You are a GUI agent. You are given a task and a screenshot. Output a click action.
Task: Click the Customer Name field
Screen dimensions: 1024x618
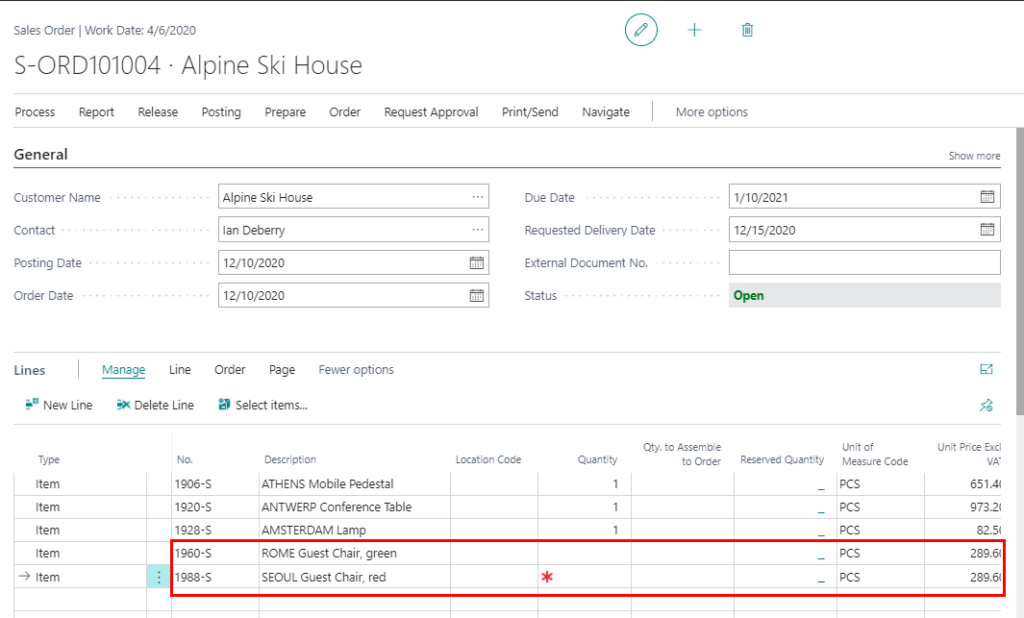pos(353,197)
